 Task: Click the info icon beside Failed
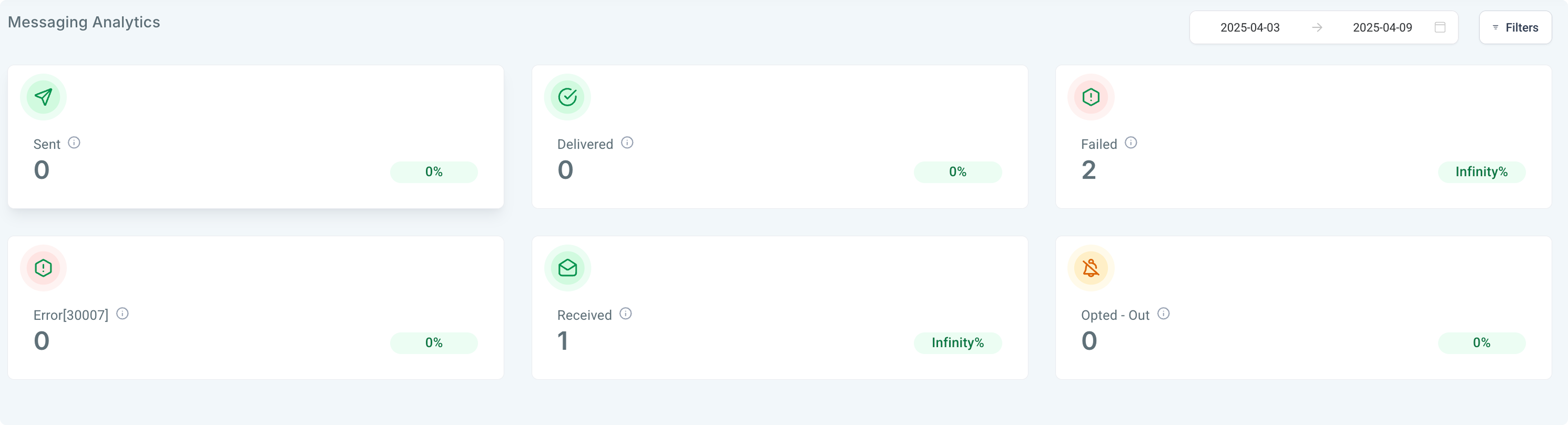(x=1131, y=143)
